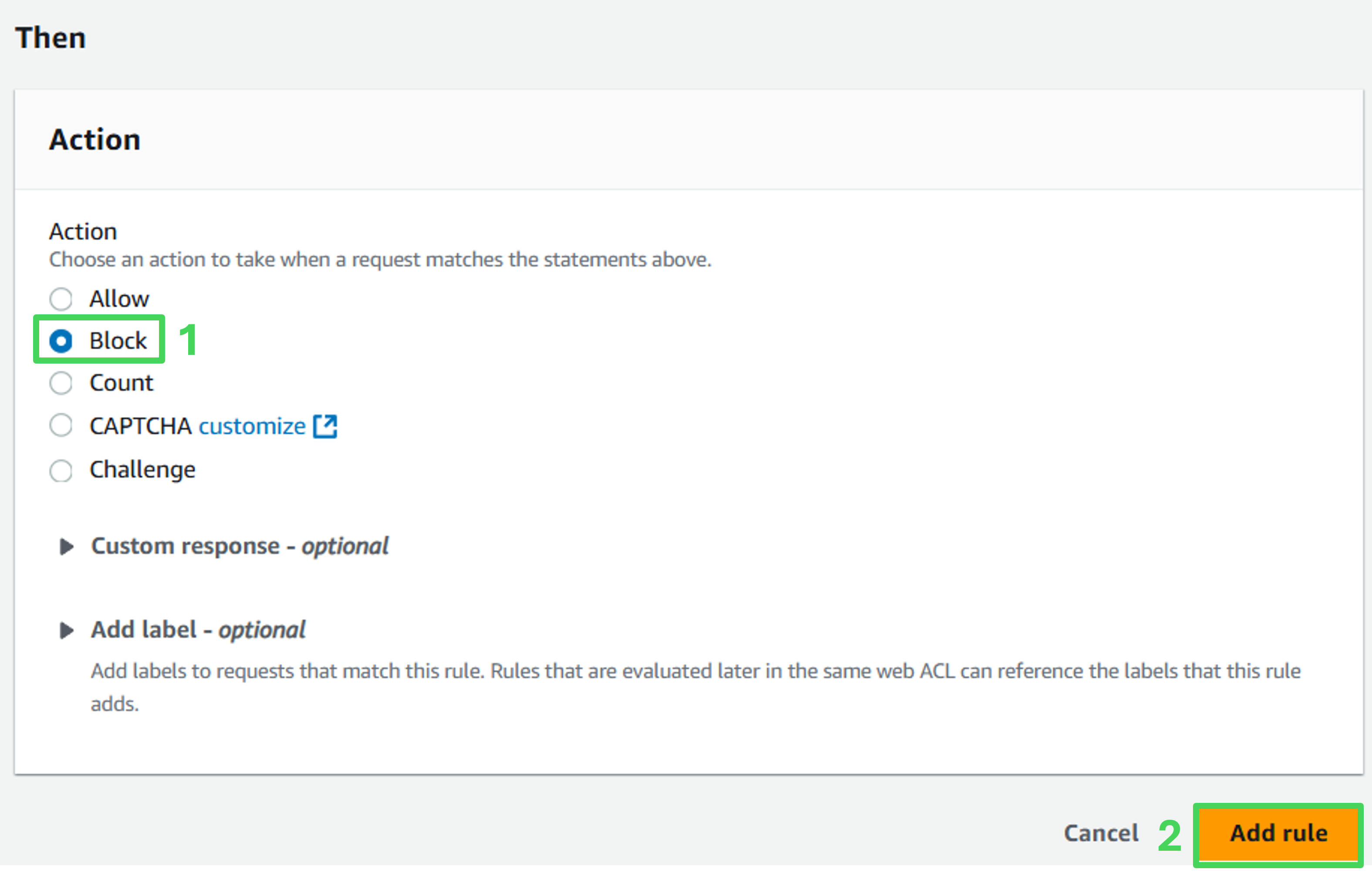Expand Custom response with its triangle arrow

pos(66,546)
